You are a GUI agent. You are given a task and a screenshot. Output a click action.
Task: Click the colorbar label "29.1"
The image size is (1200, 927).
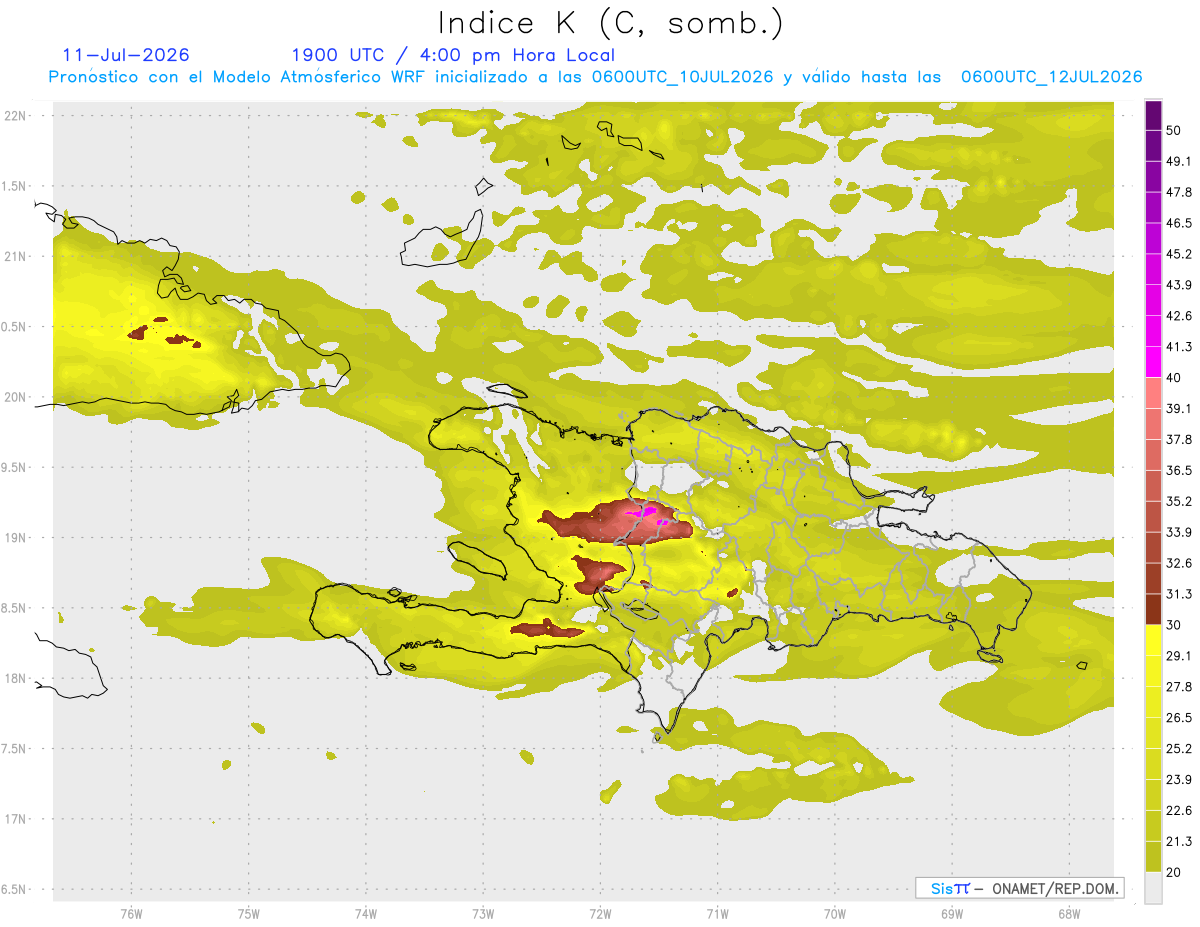point(1179,656)
